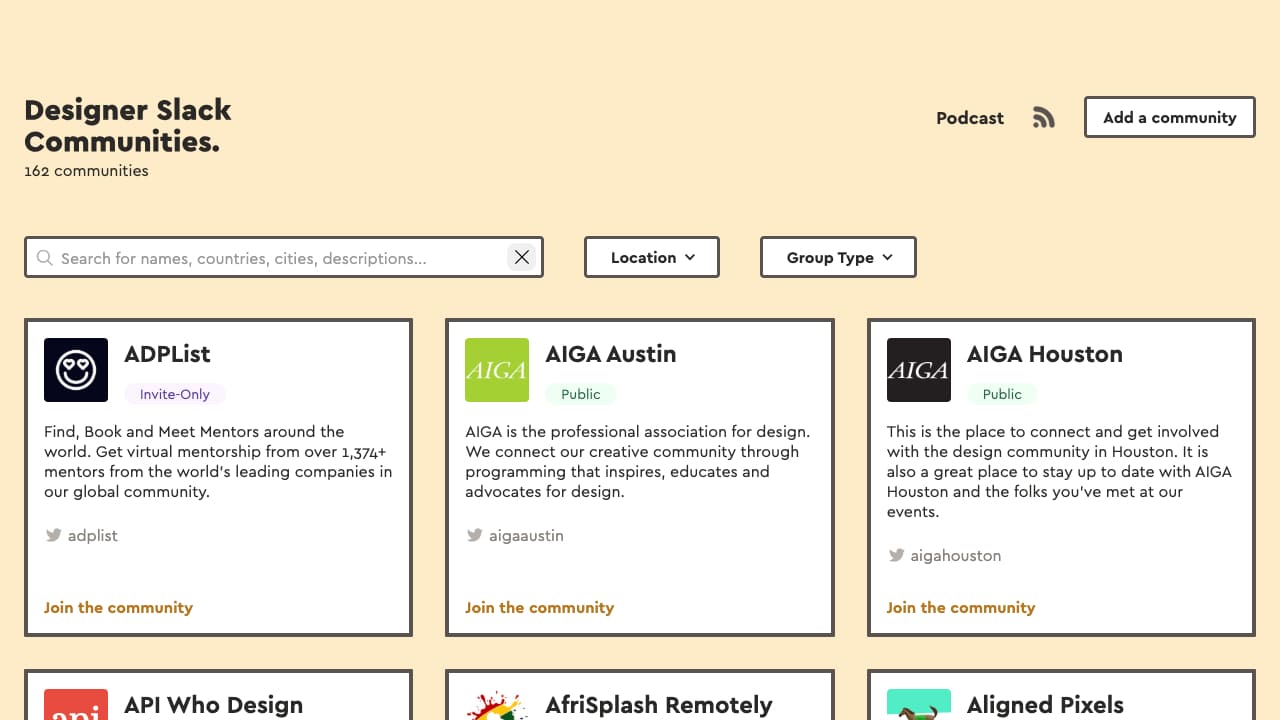Join the ADPList community

click(x=118, y=608)
